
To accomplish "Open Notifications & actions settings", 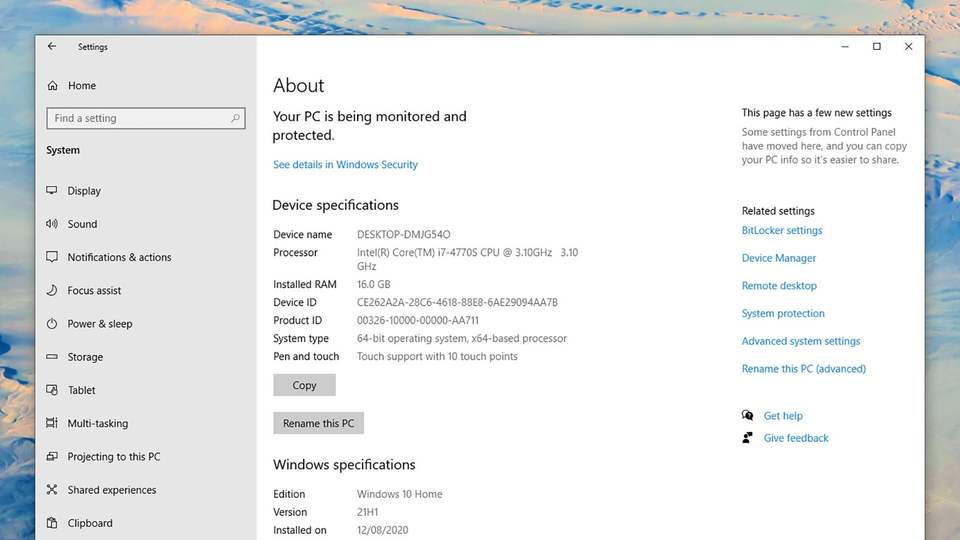I will [x=119, y=257].
